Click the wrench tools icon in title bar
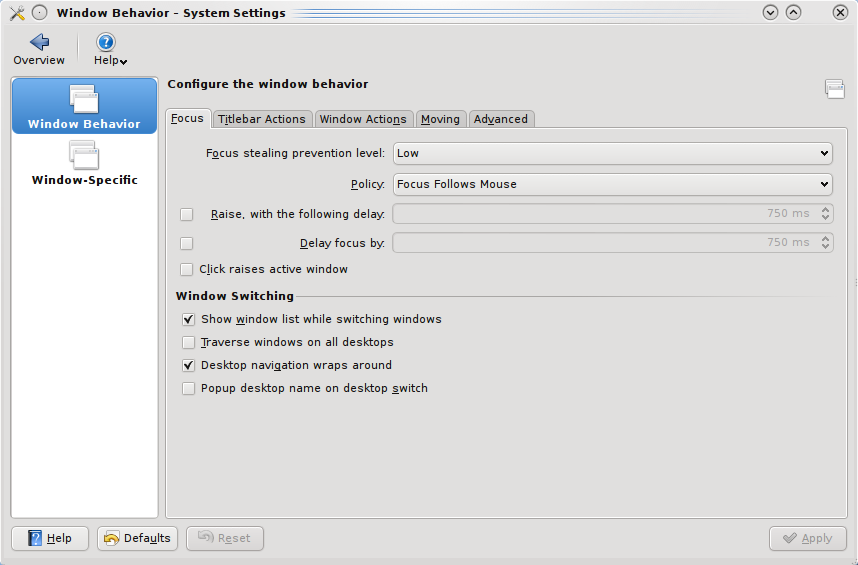This screenshot has height=565, width=858. [16, 13]
